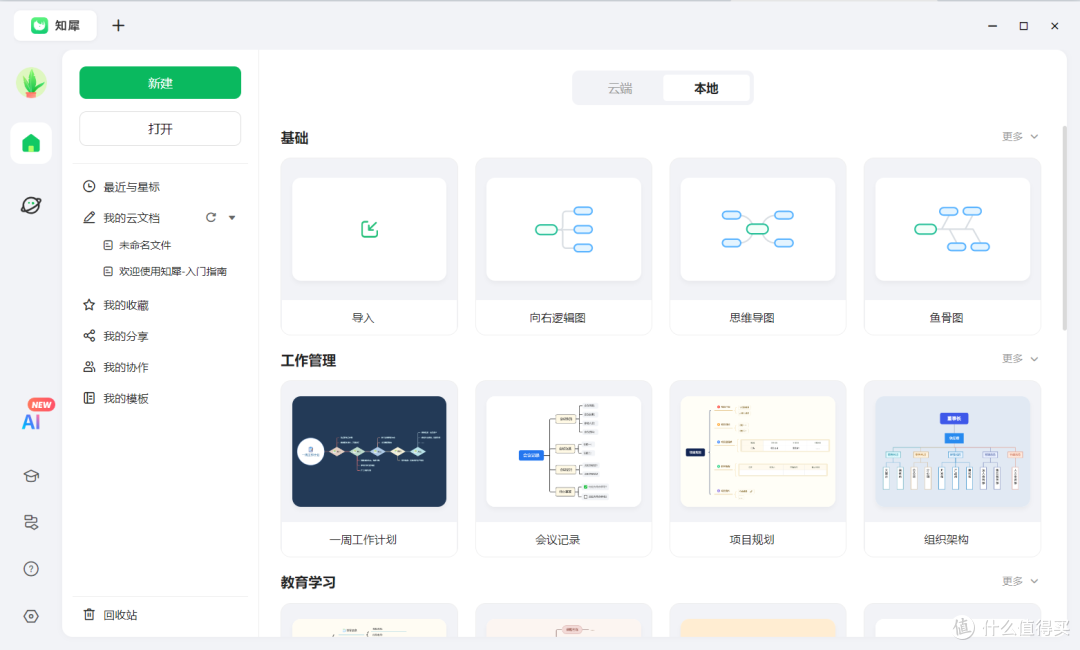Image resolution: width=1080 pixels, height=650 pixels.
Task: Expand 更多 in the 工作管理 section
Action: coord(1019,359)
